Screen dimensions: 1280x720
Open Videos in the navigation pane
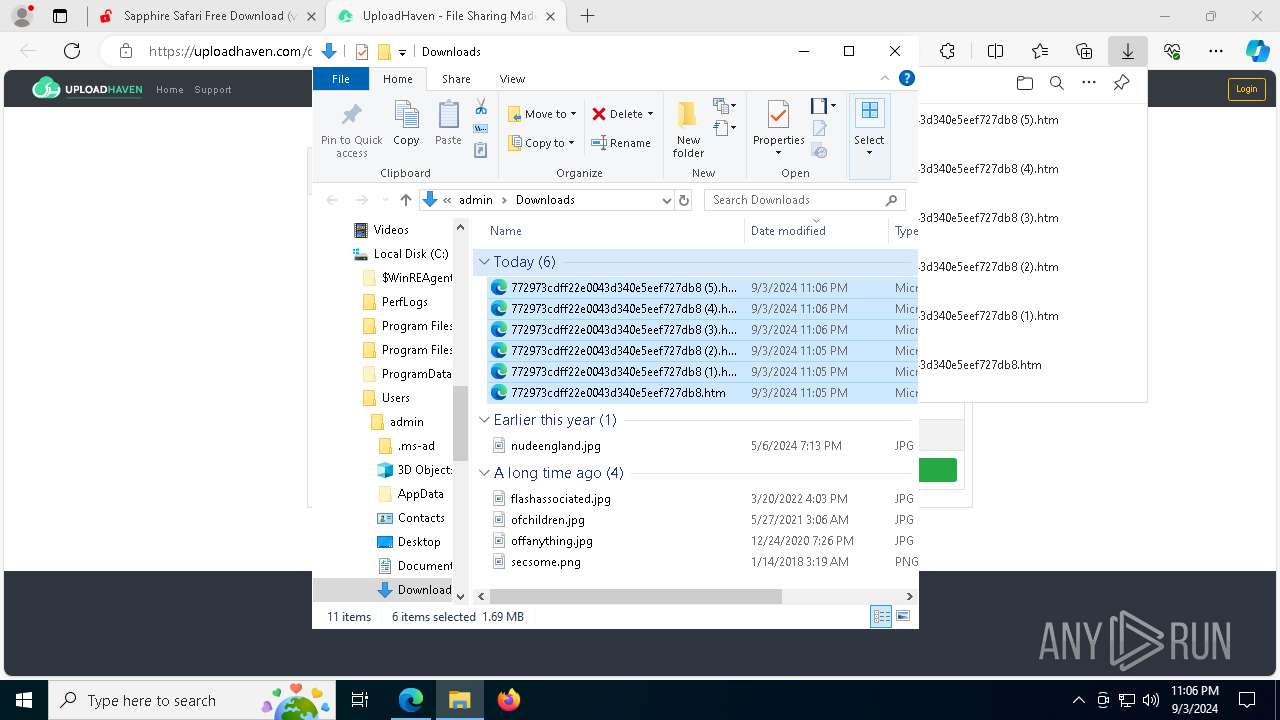[390, 230]
